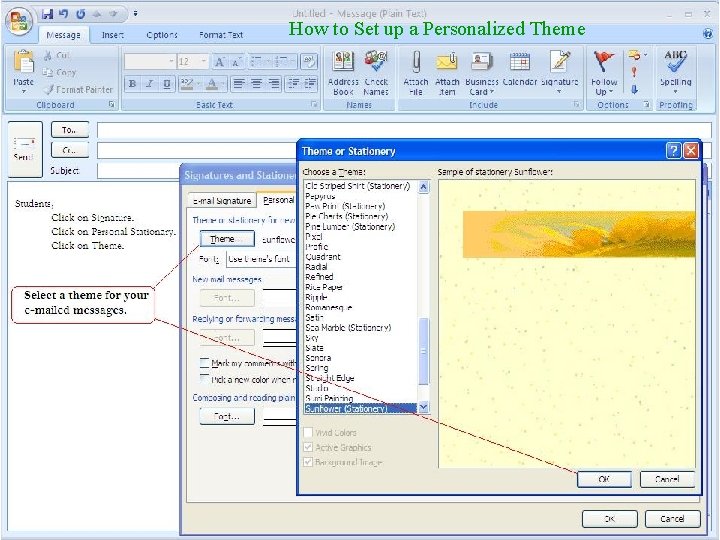Image resolution: width=720 pixels, height=540 pixels.
Task: Switch to the Insert ribbon tab
Action: point(113,35)
